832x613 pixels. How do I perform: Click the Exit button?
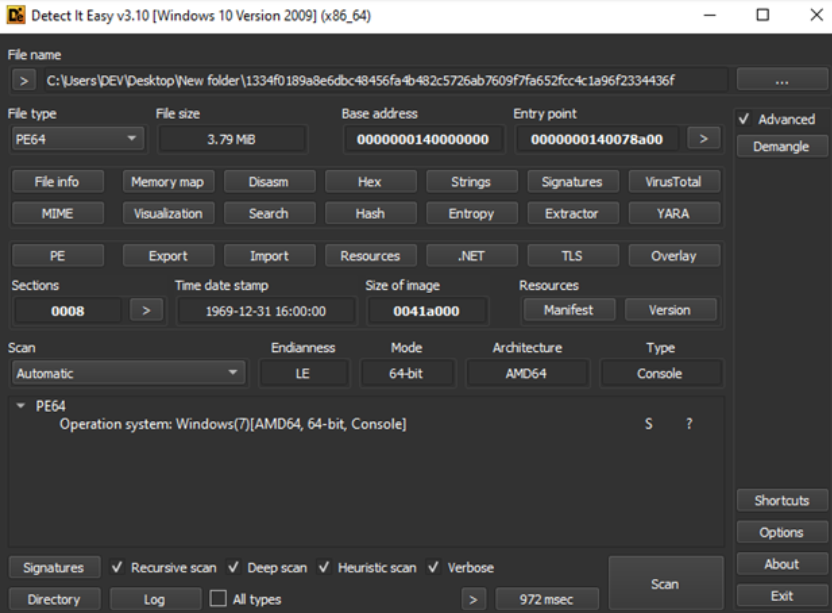coord(782,596)
